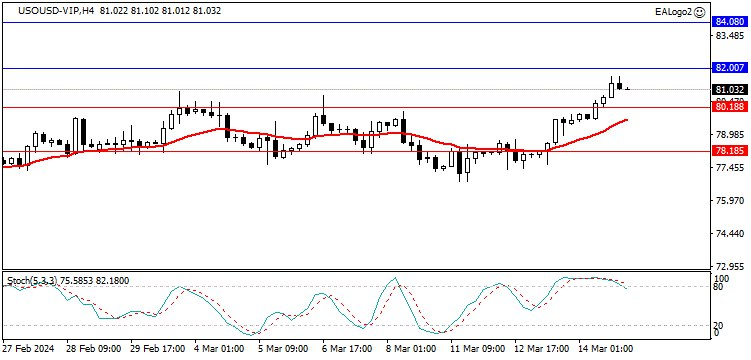Click the blue 82.007 price tag
The width and height of the screenshot is (751, 360).
pos(729,68)
